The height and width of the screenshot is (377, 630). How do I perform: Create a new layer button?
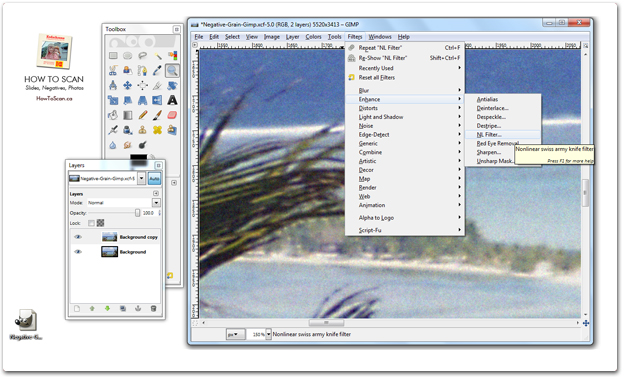coord(77,308)
